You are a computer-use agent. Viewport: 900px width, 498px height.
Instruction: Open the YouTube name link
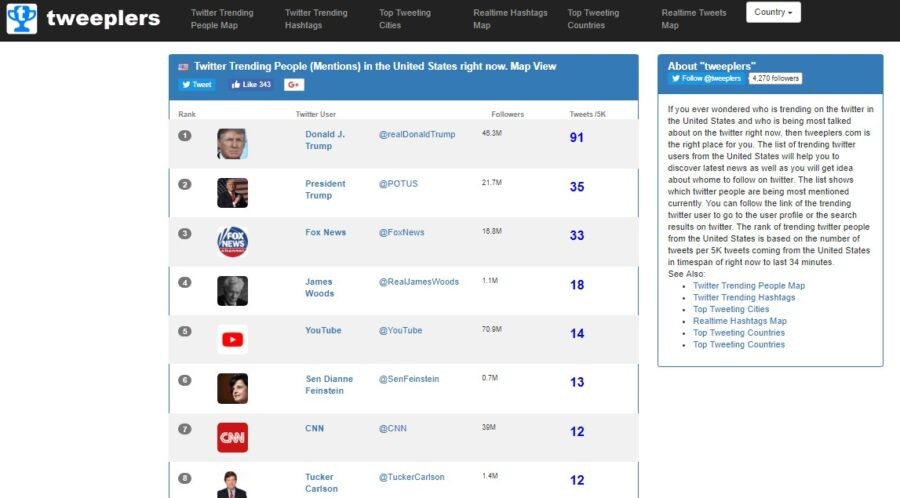click(323, 330)
